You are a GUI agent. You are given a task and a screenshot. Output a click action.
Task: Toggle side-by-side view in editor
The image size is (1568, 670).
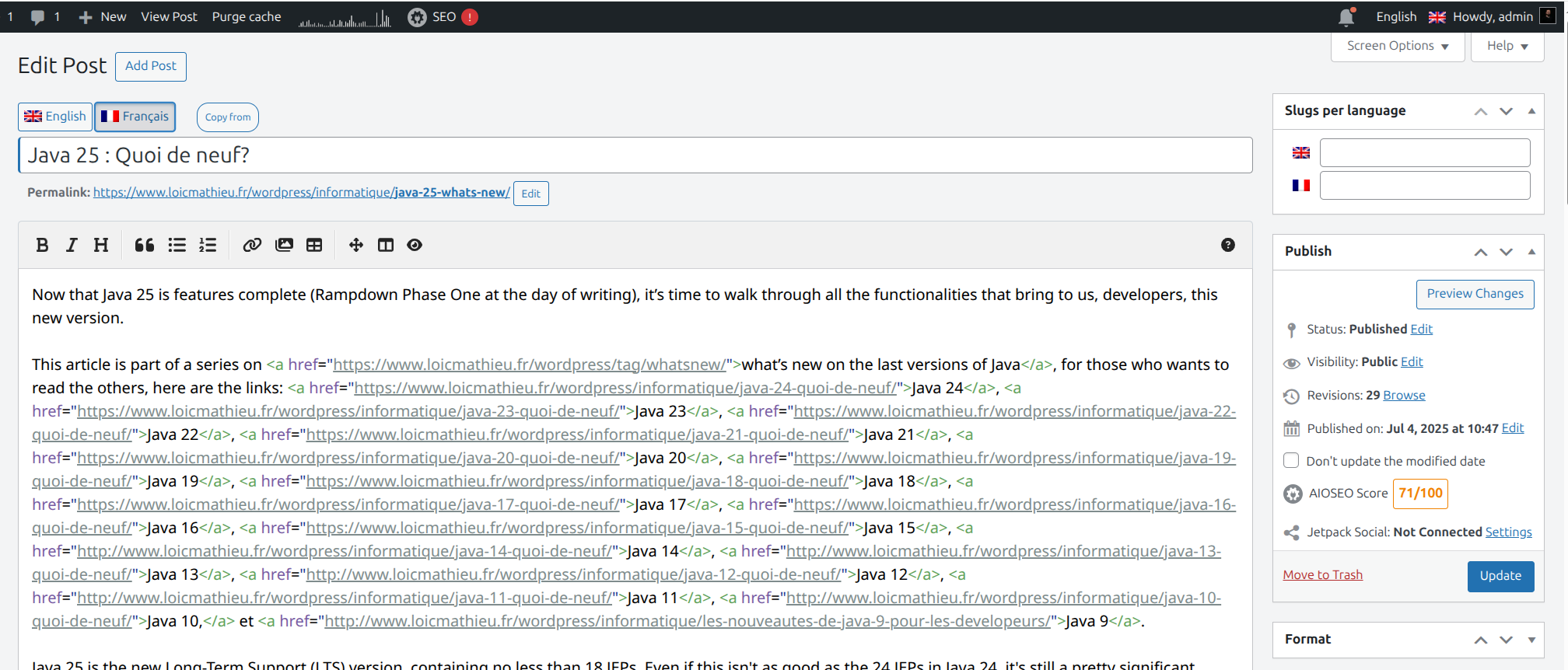tap(386, 245)
